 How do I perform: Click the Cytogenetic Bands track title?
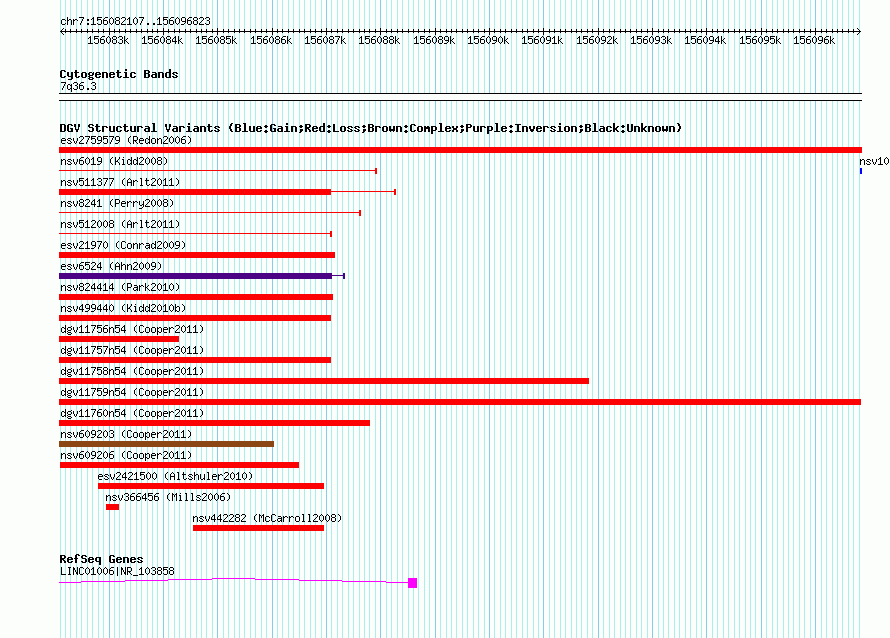point(119,74)
